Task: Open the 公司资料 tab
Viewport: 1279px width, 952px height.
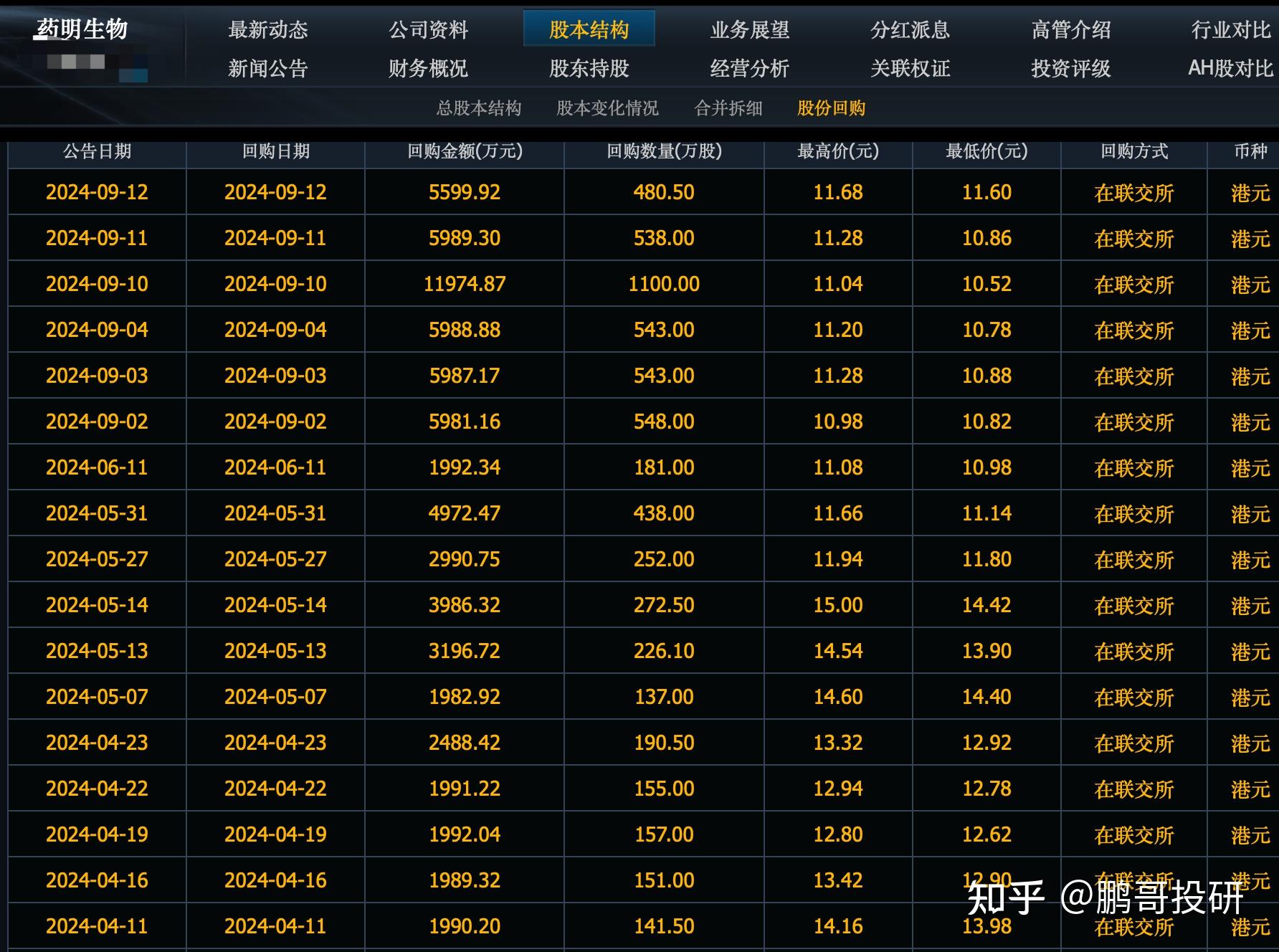Action: pyautogui.click(x=429, y=29)
